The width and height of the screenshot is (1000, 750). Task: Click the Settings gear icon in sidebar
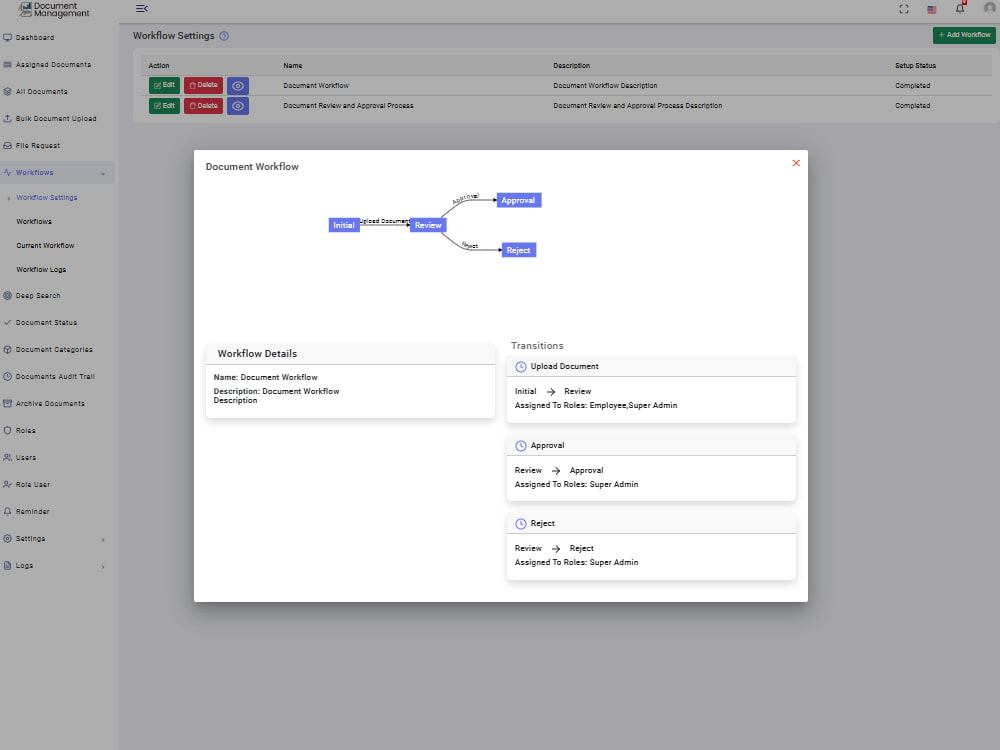[8, 538]
